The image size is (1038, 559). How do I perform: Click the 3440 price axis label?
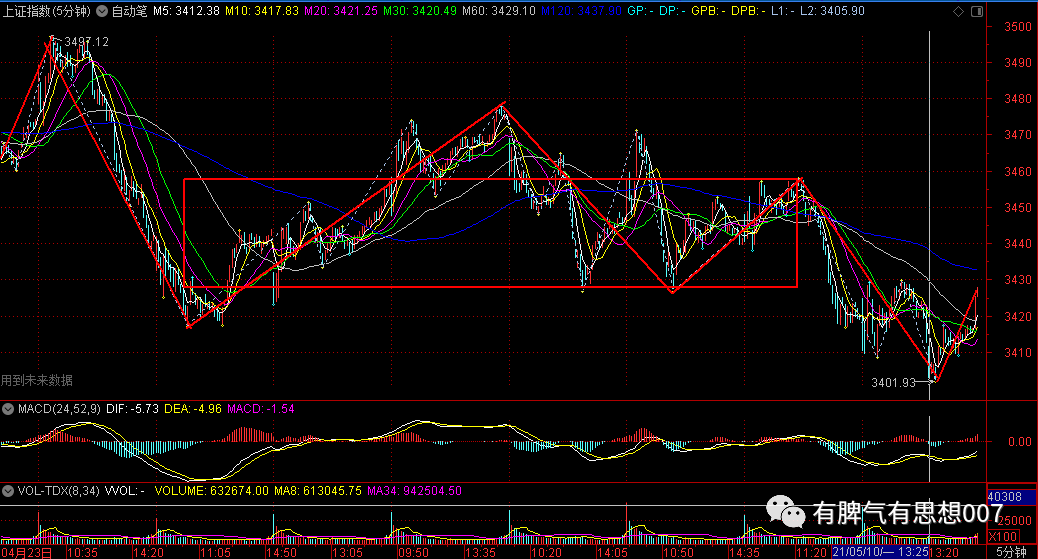[x=1018, y=244]
